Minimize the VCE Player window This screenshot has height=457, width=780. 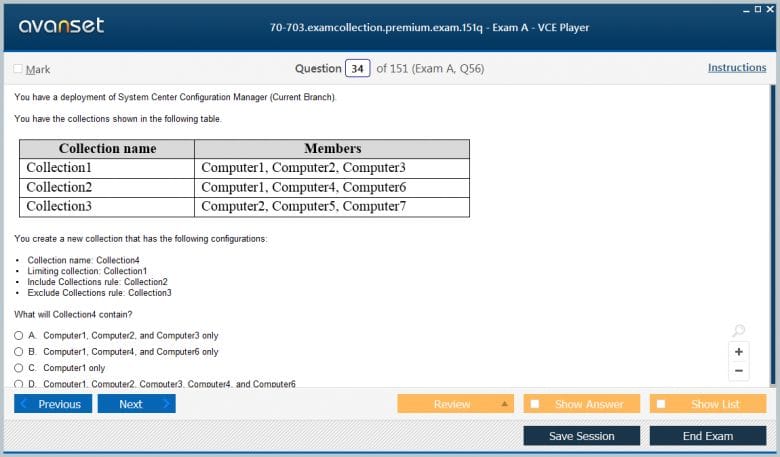coord(747,10)
